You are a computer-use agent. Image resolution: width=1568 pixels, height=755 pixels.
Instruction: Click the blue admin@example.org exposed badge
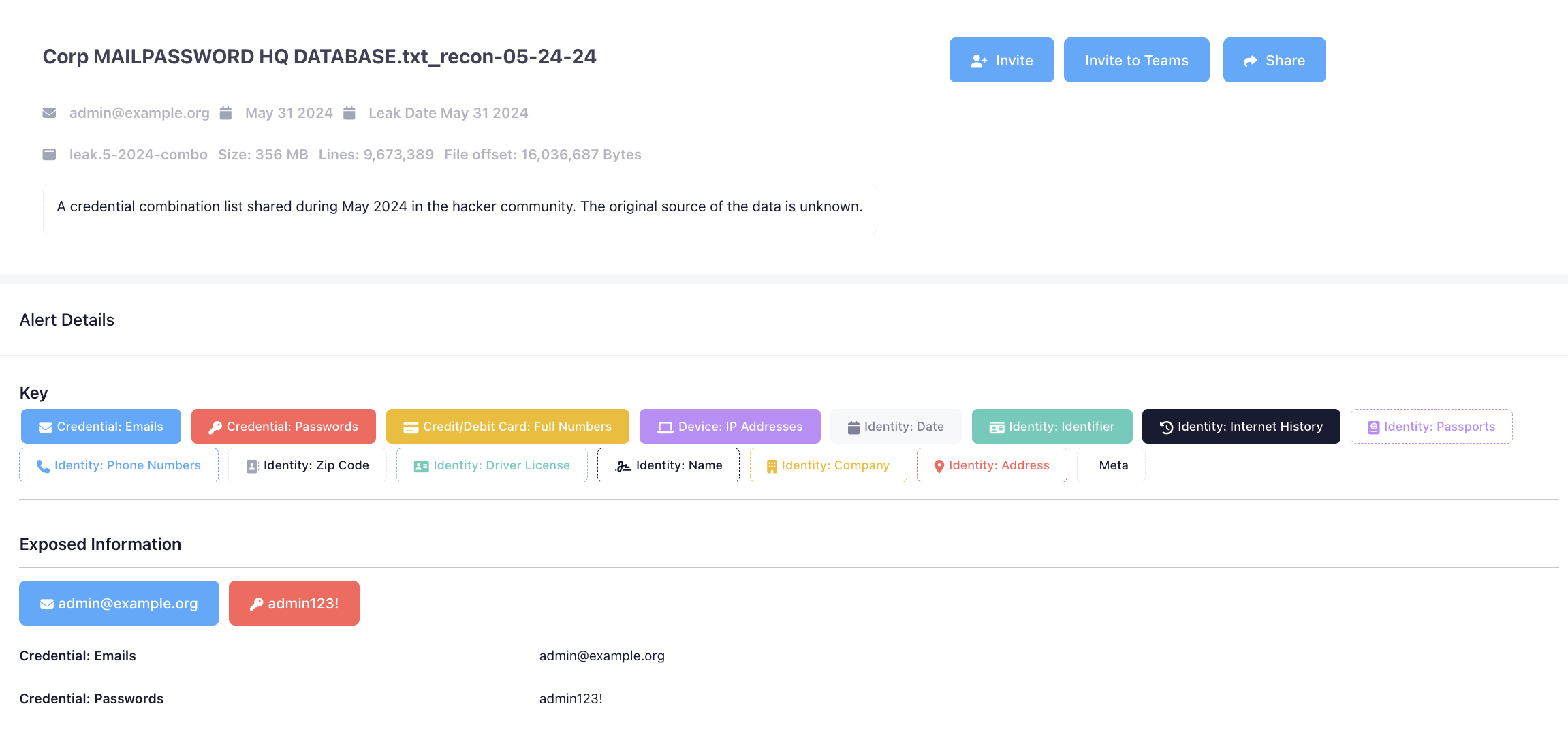(x=119, y=603)
